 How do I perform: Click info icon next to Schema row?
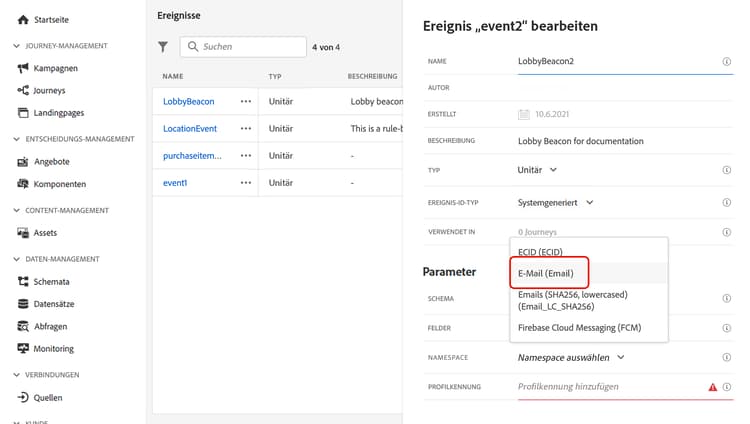click(727, 298)
